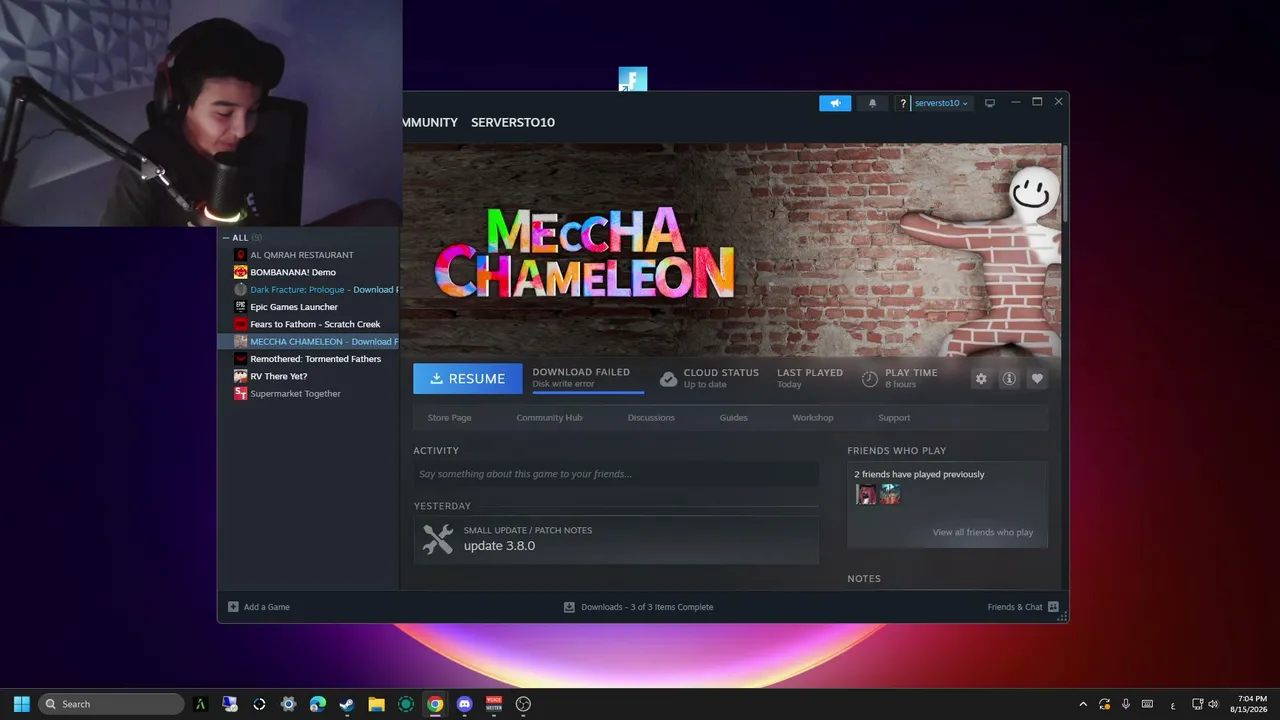Click the blue RESUME button
This screenshot has width=1280, height=720.
coord(467,379)
